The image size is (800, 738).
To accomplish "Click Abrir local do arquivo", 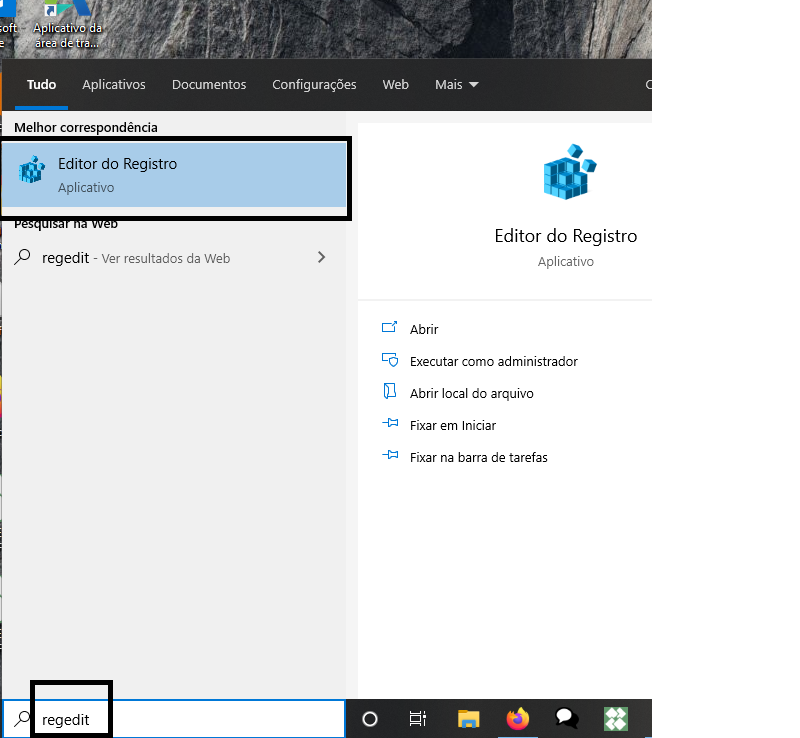I will pos(471,393).
